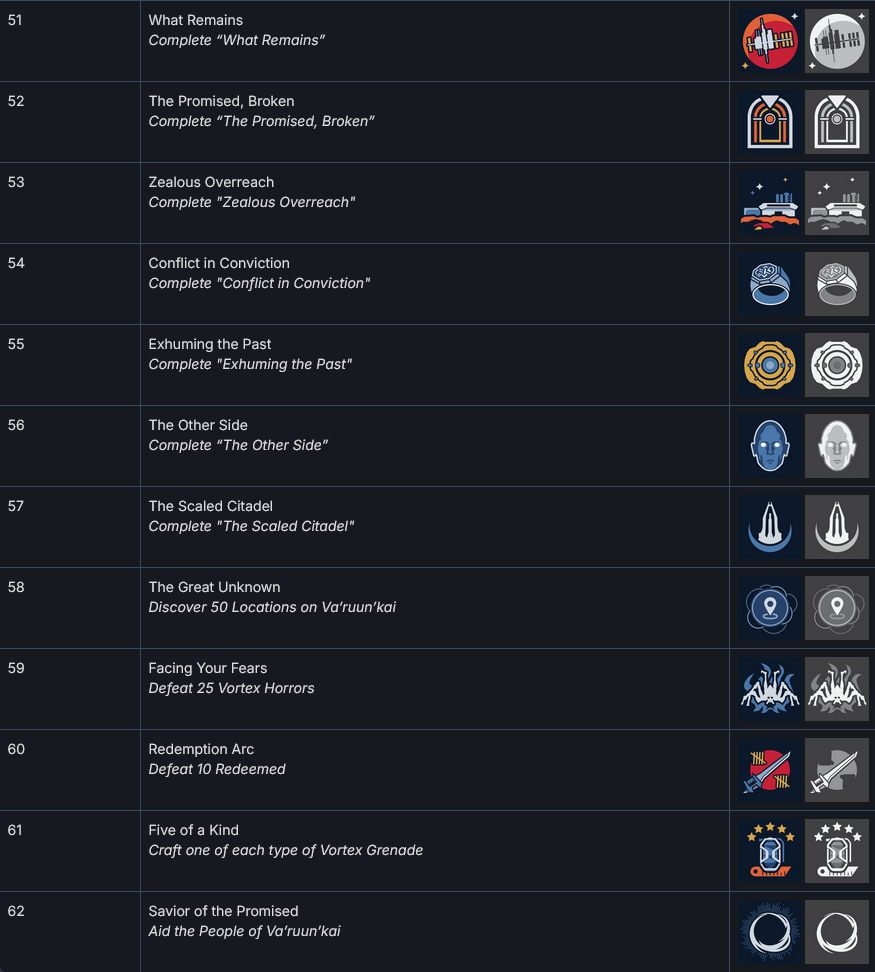Image resolution: width=875 pixels, height=972 pixels.
Task: Select the red Redemption Arc sword icon
Action: [x=770, y=770]
